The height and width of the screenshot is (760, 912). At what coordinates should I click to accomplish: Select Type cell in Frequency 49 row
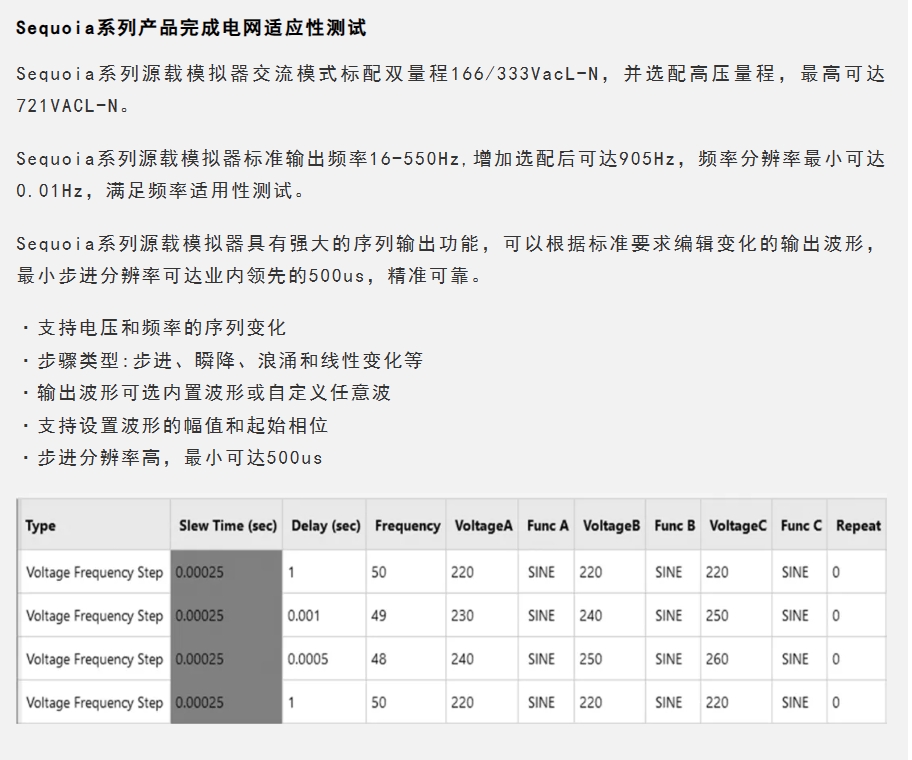(94, 615)
